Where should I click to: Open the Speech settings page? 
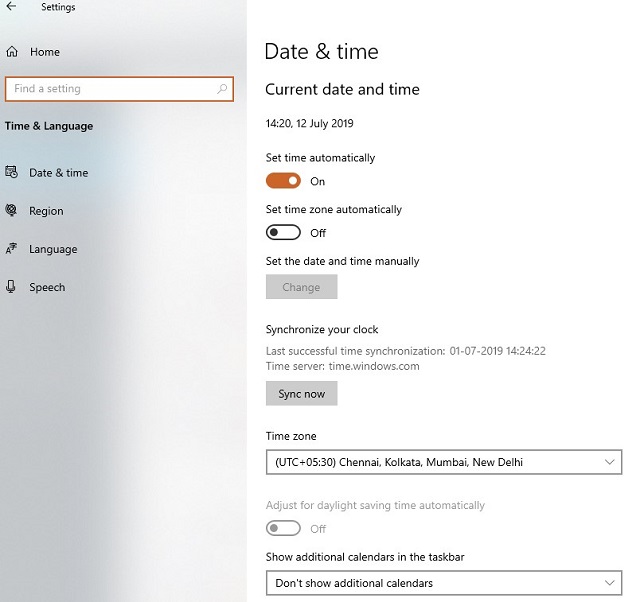47,287
